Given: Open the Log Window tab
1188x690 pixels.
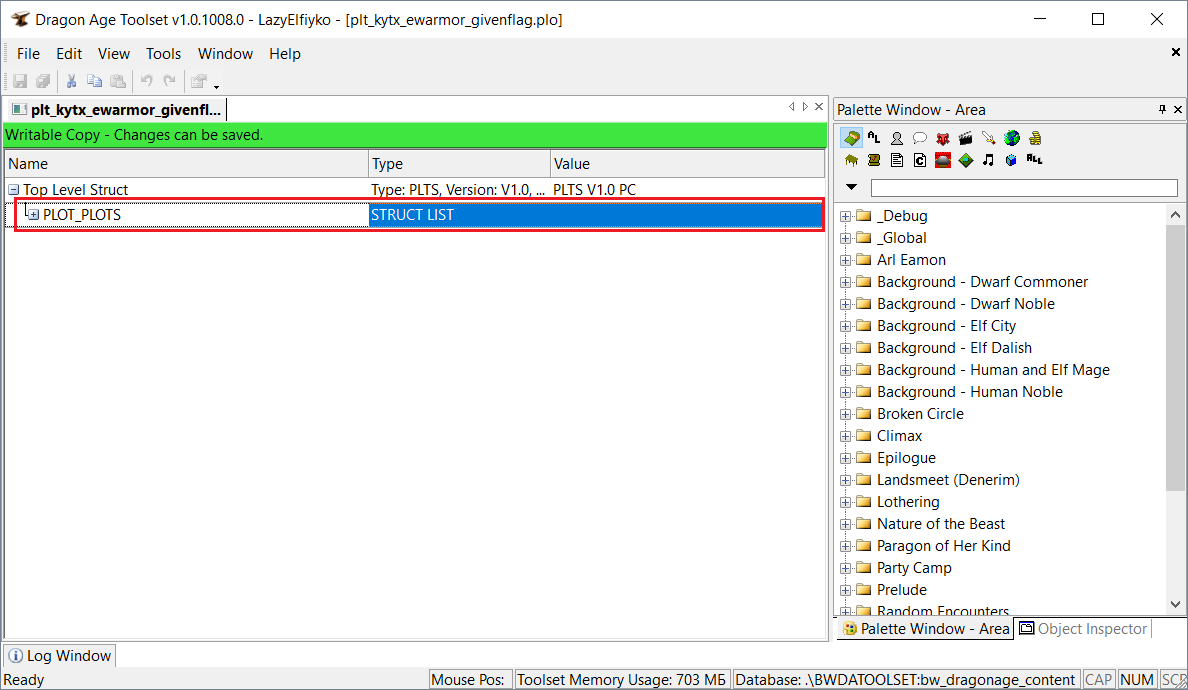Looking at the screenshot, I should (x=60, y=656).
